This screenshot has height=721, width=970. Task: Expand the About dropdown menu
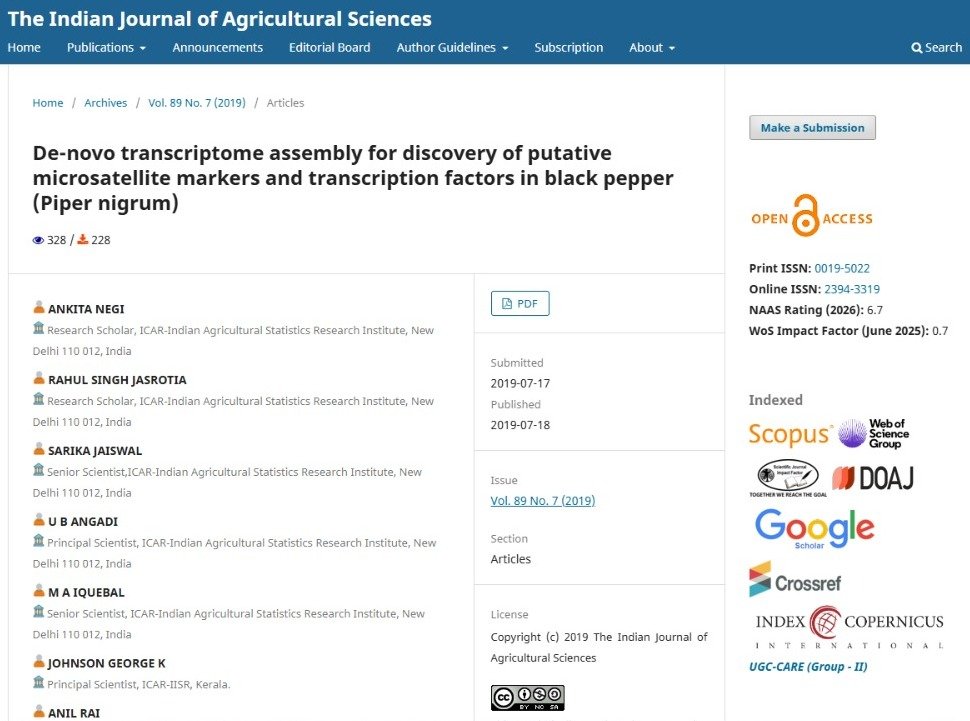[x=651, y=47]
